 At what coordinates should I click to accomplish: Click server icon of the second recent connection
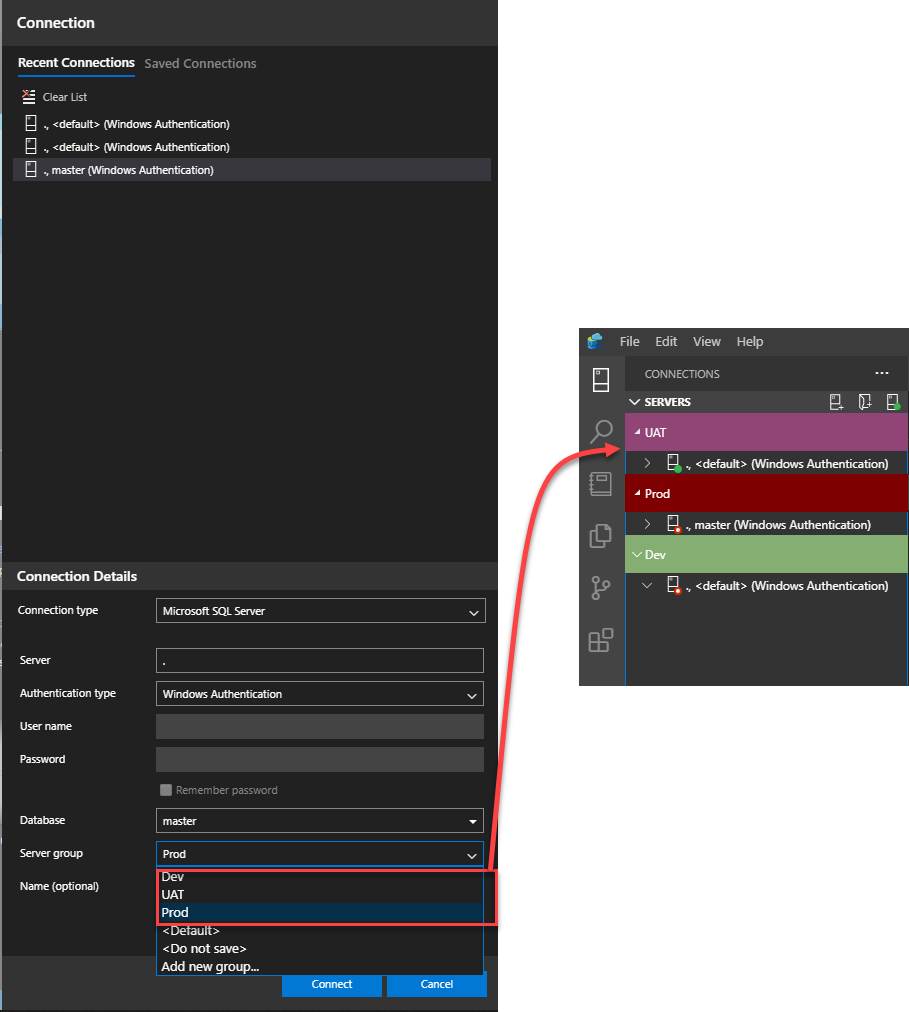[x=30, y=147]
